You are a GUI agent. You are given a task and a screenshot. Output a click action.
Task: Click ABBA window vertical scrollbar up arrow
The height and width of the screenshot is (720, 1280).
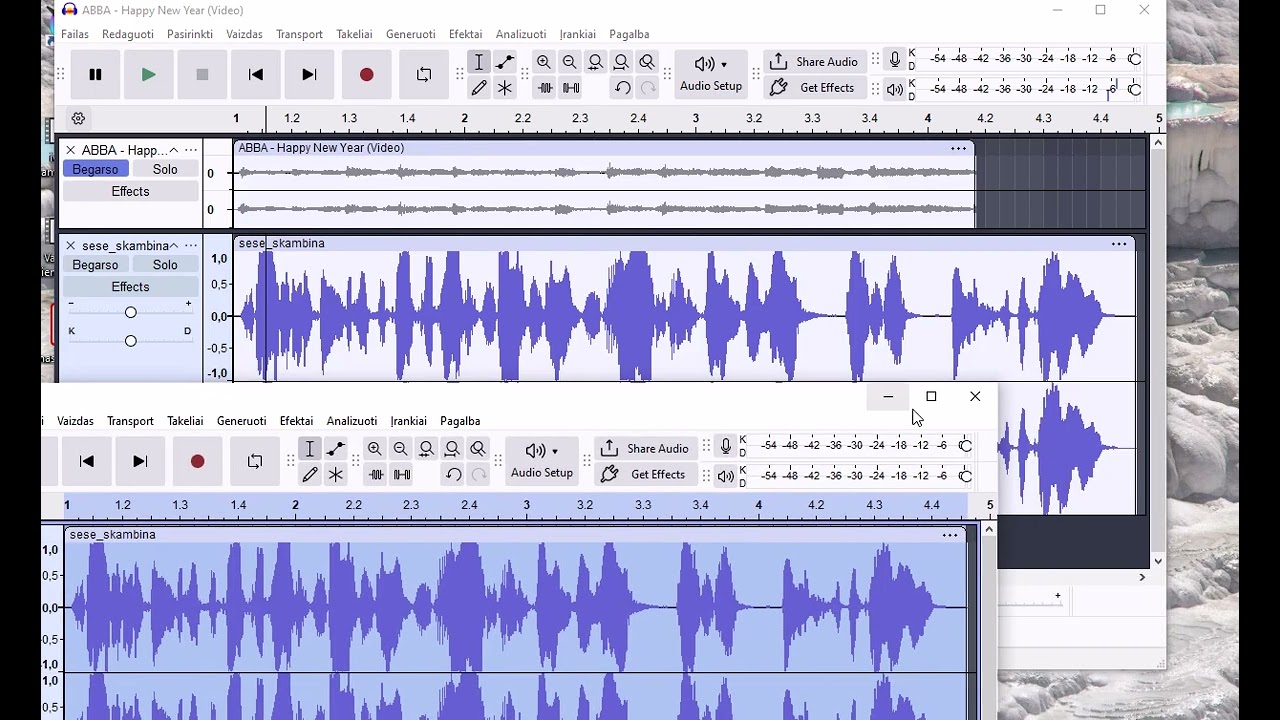pos(1158,143)
